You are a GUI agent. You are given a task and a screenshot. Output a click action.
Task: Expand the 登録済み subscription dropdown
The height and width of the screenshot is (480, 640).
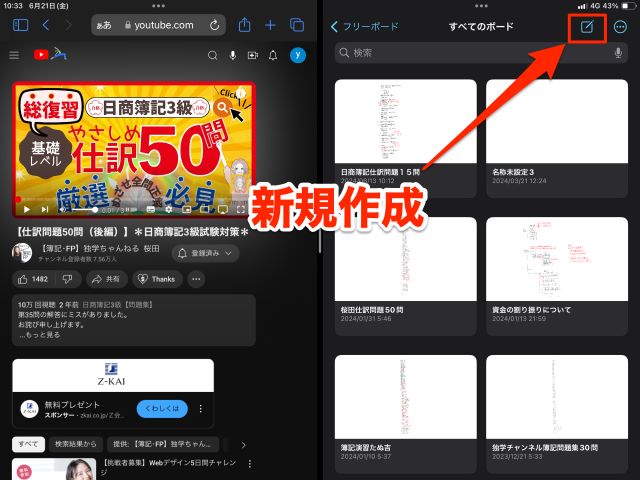206,253
